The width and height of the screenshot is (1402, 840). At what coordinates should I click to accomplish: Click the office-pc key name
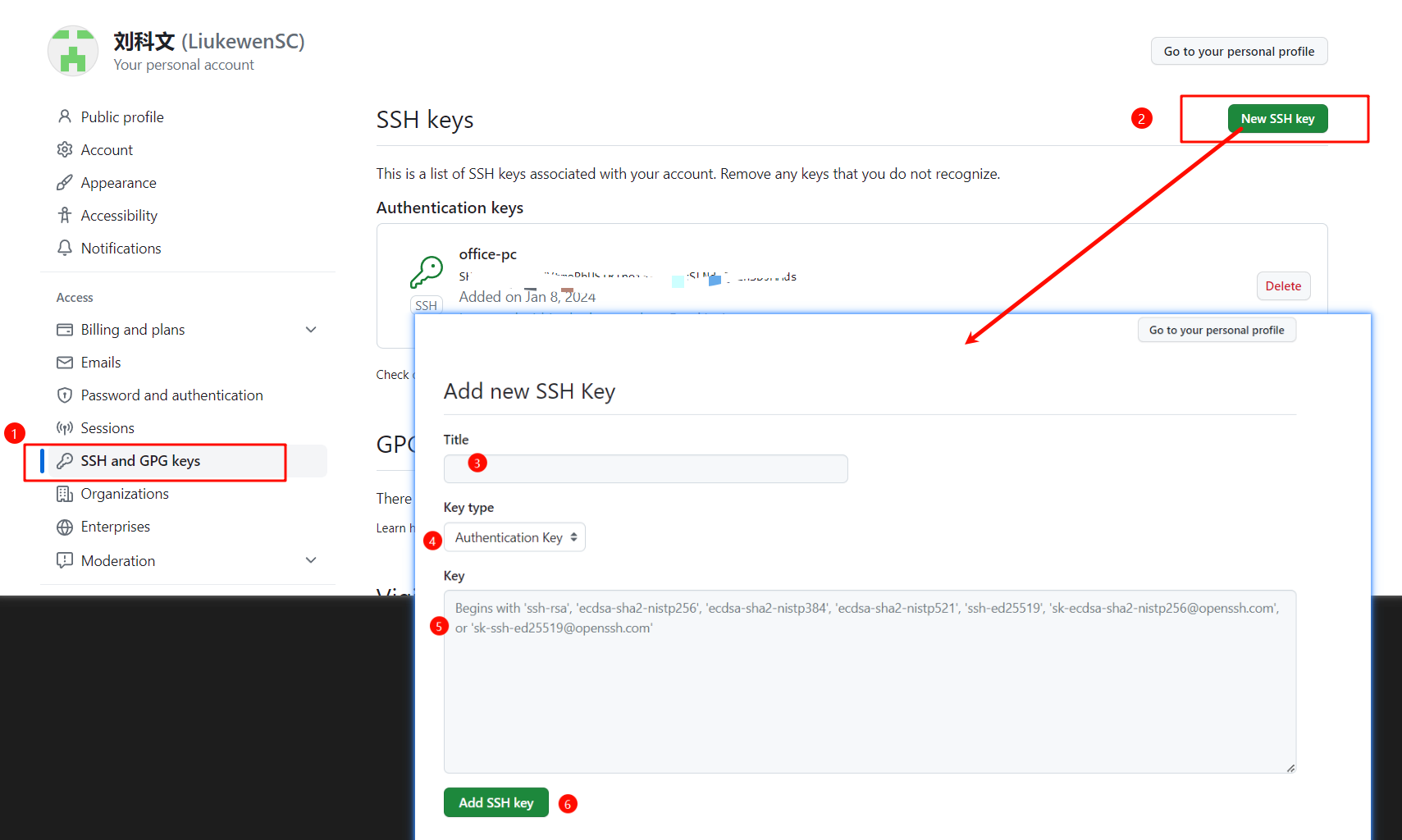tap(488, 254)
